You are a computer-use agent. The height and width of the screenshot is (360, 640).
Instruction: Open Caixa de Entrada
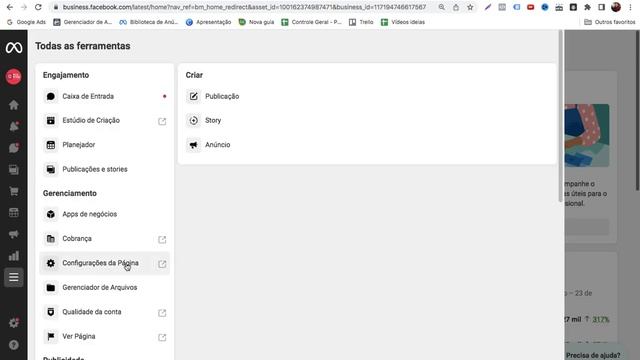(104, 96)
